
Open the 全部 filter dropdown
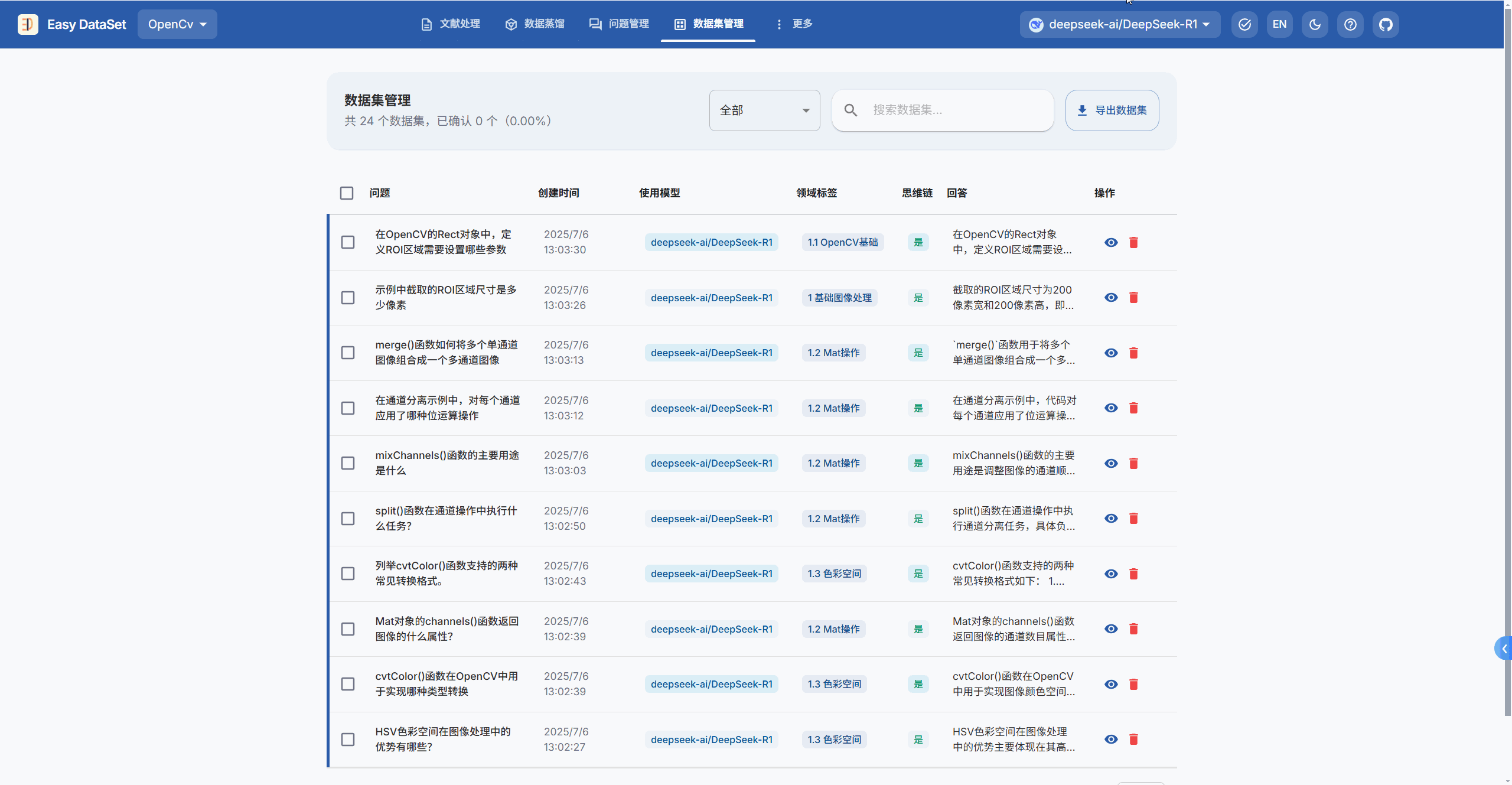[764, 110]
